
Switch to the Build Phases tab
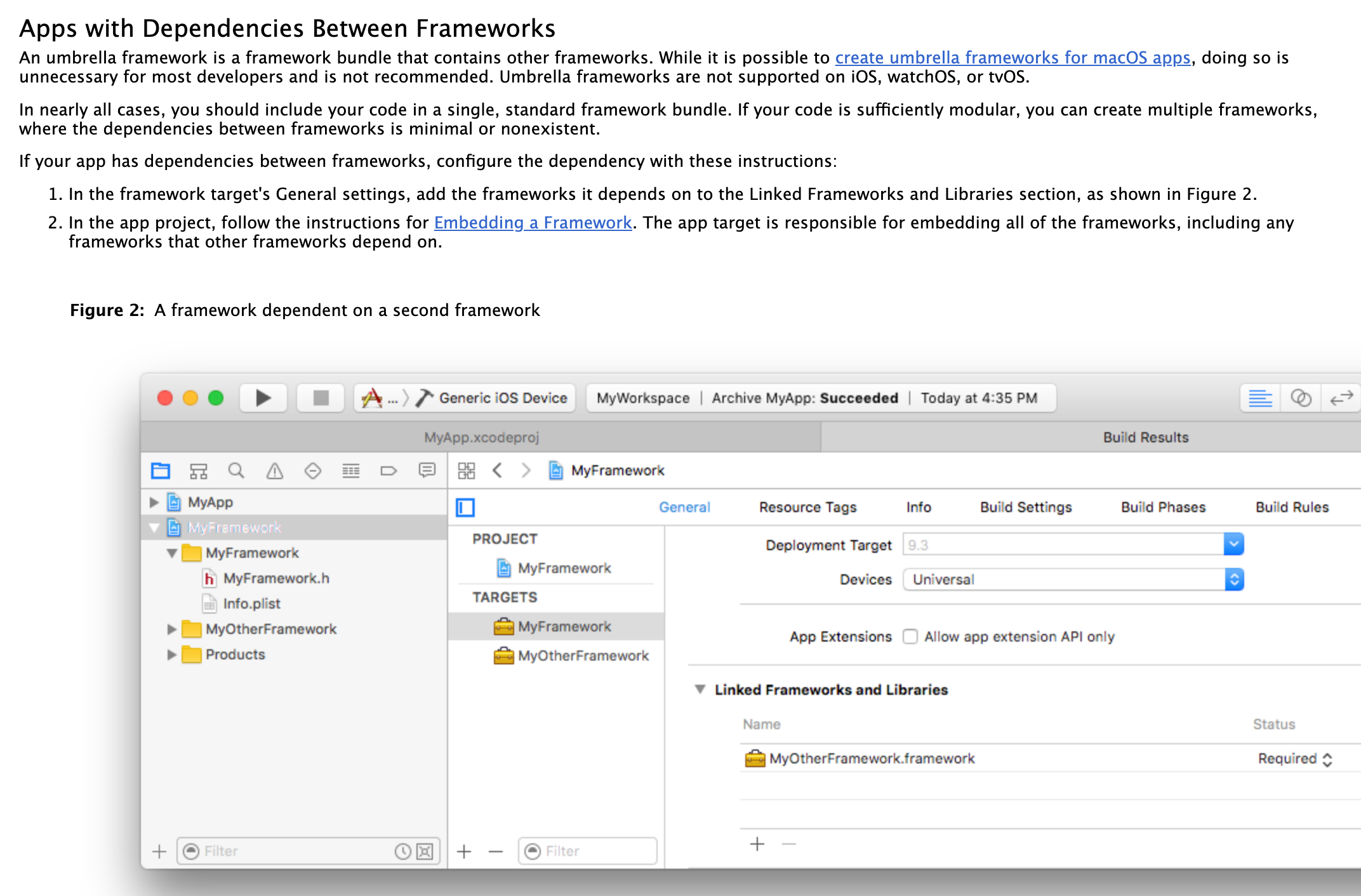click(x=1162, y=507)
